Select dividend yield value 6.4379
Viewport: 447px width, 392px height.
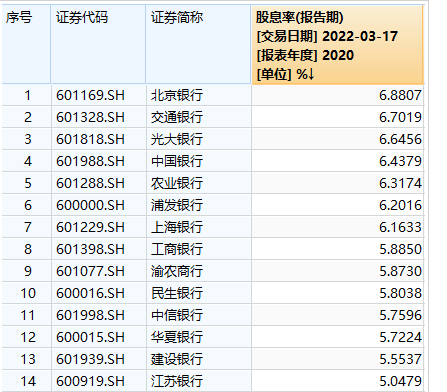click(400, 161)
